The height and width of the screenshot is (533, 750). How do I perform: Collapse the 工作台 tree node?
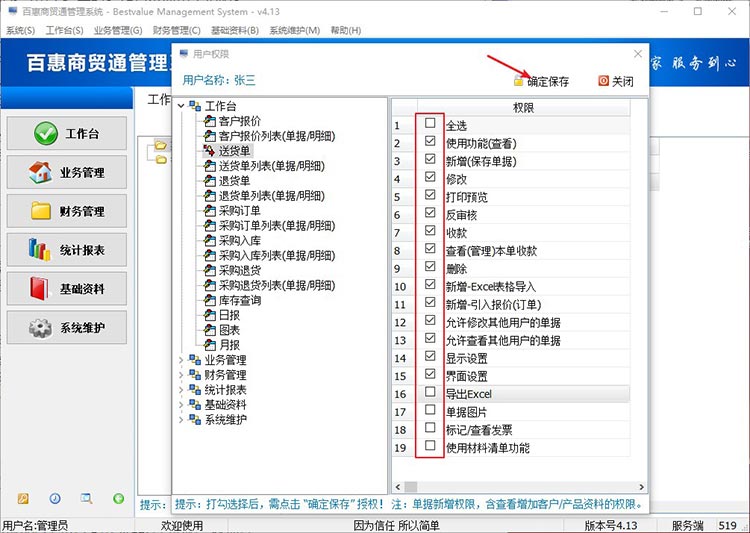point(181,106)
